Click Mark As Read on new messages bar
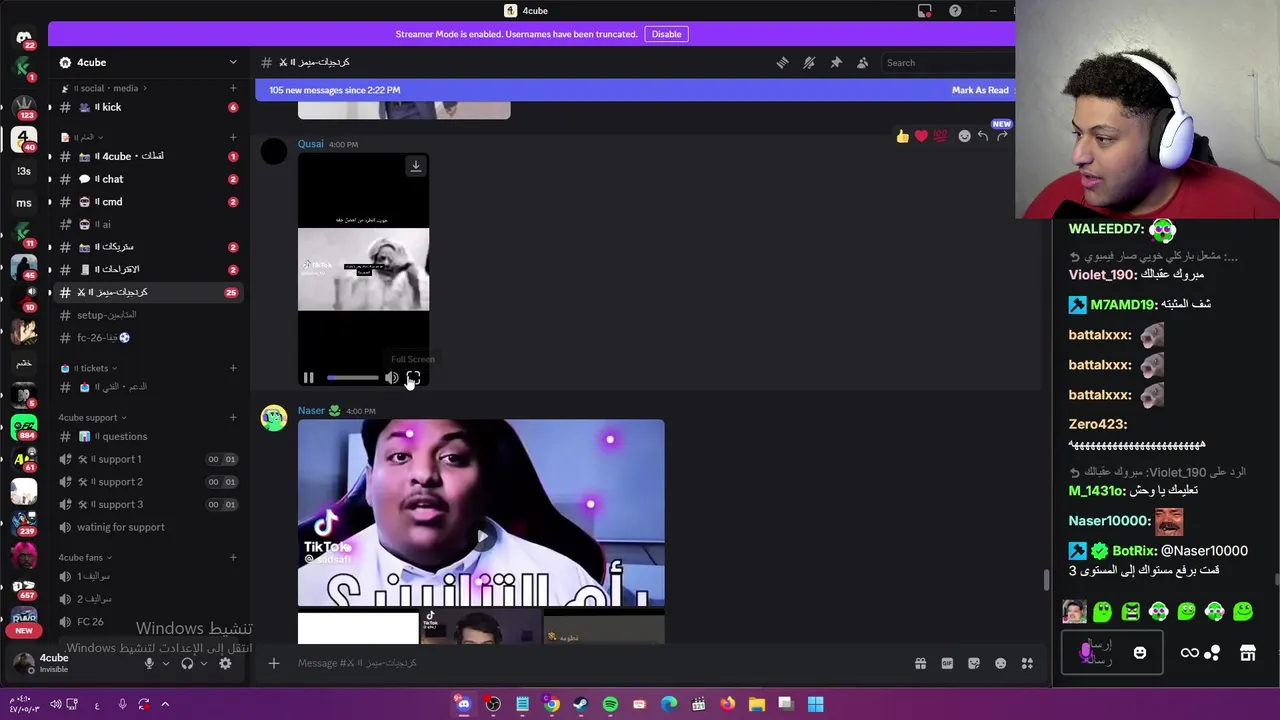The height and width of the screenshot is (720, 1280). [980, 90]
